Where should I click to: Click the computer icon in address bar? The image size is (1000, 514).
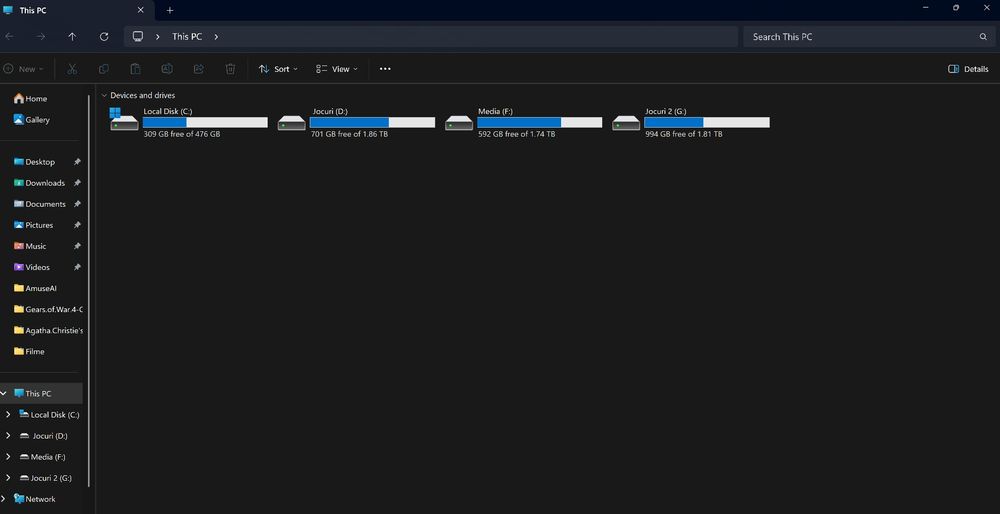(138, 36)
